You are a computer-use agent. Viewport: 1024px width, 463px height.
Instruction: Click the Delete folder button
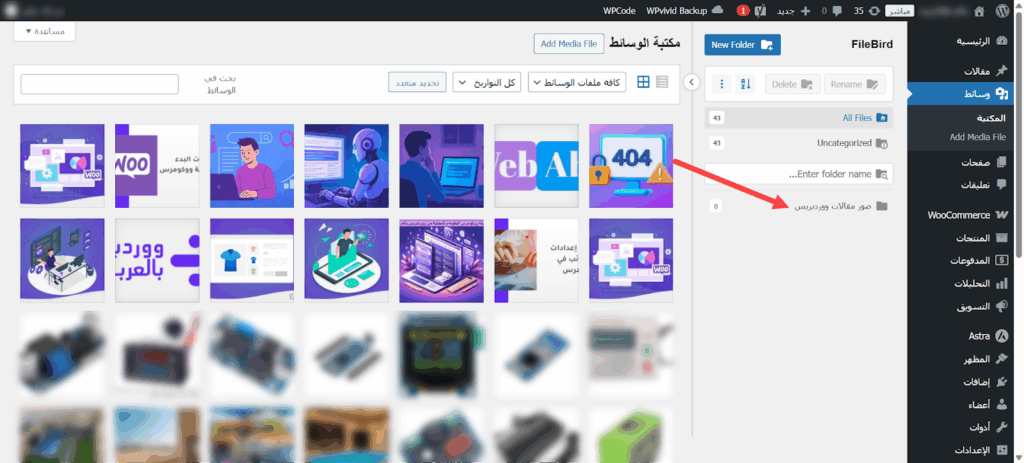click(793, 84)
